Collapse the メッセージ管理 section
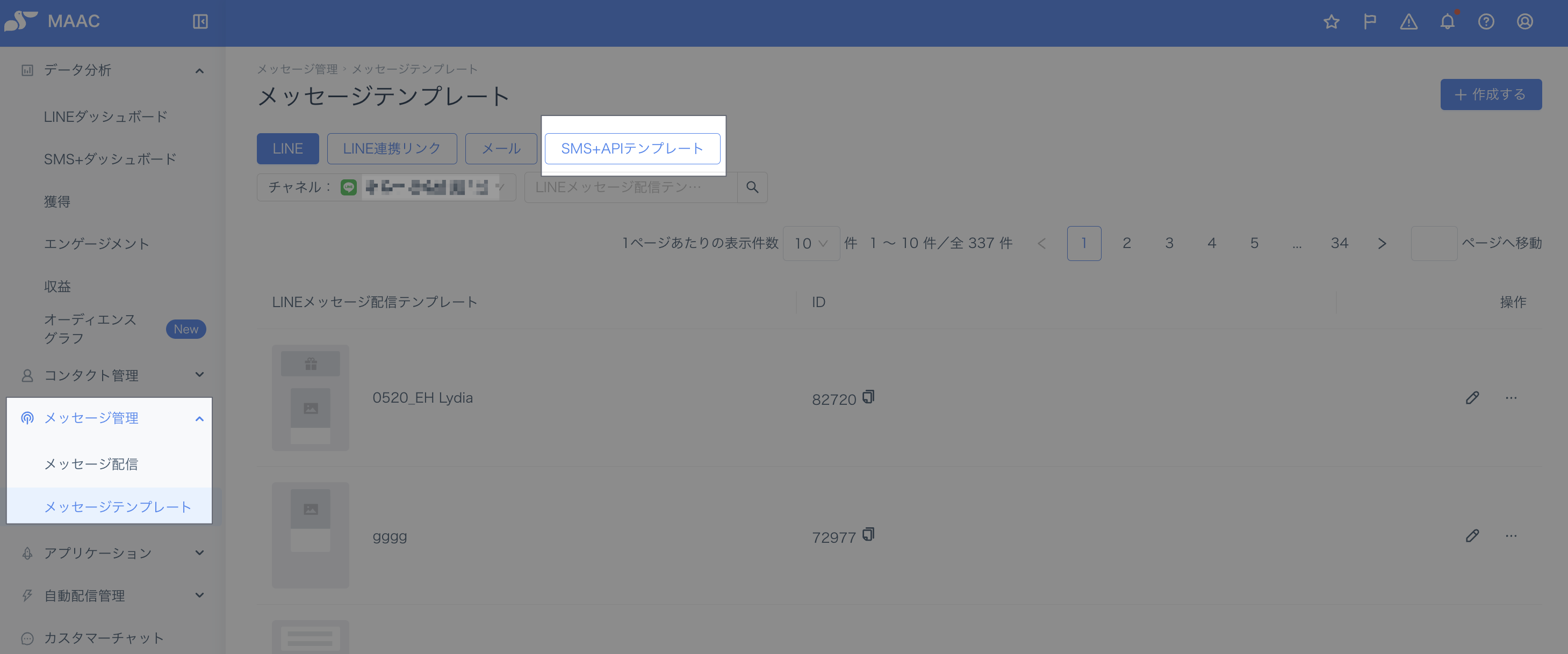 199,419
